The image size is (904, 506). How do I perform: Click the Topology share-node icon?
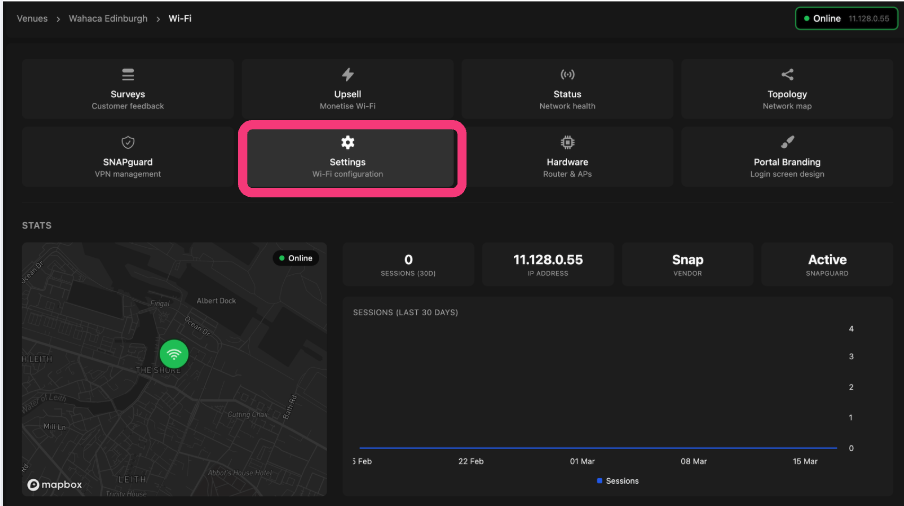787,75
